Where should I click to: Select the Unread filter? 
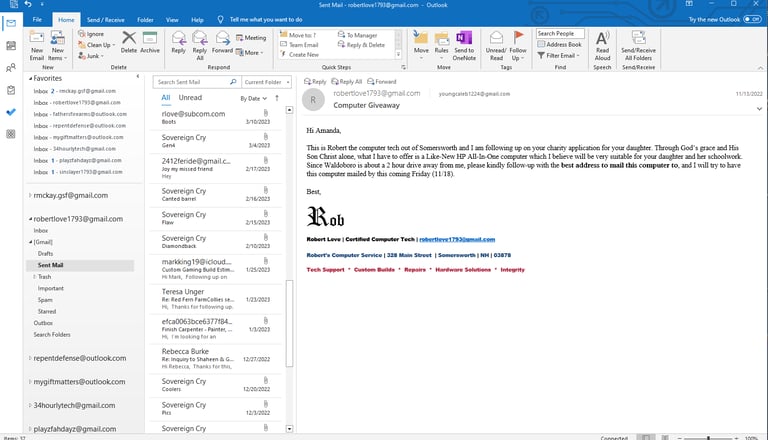(190, 98)
